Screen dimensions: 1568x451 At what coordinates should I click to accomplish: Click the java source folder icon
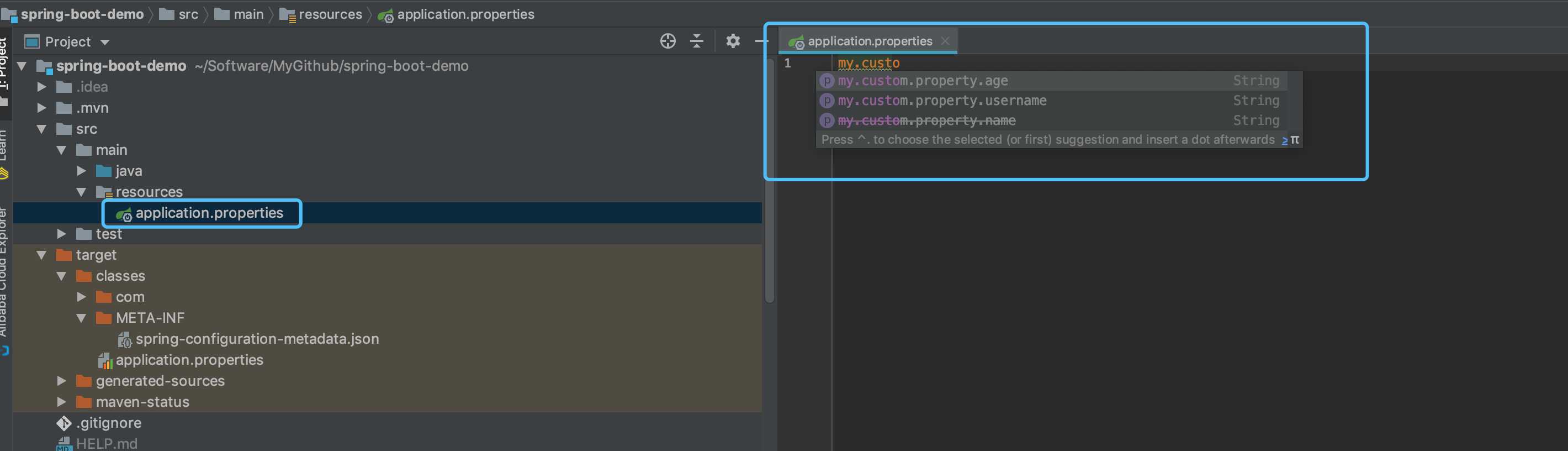point(104,171)
